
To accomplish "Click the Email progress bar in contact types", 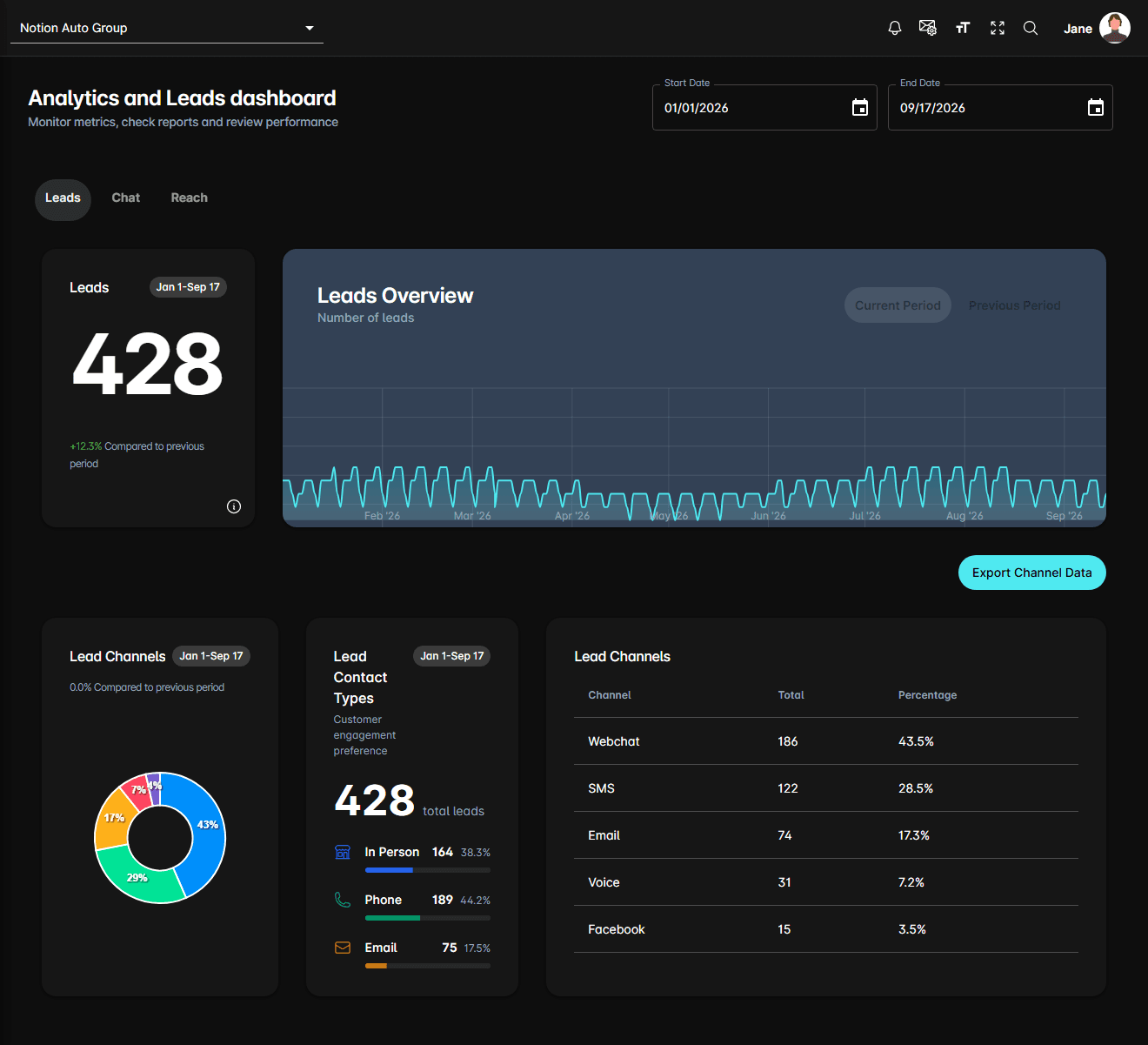I will tap(428, 966).
